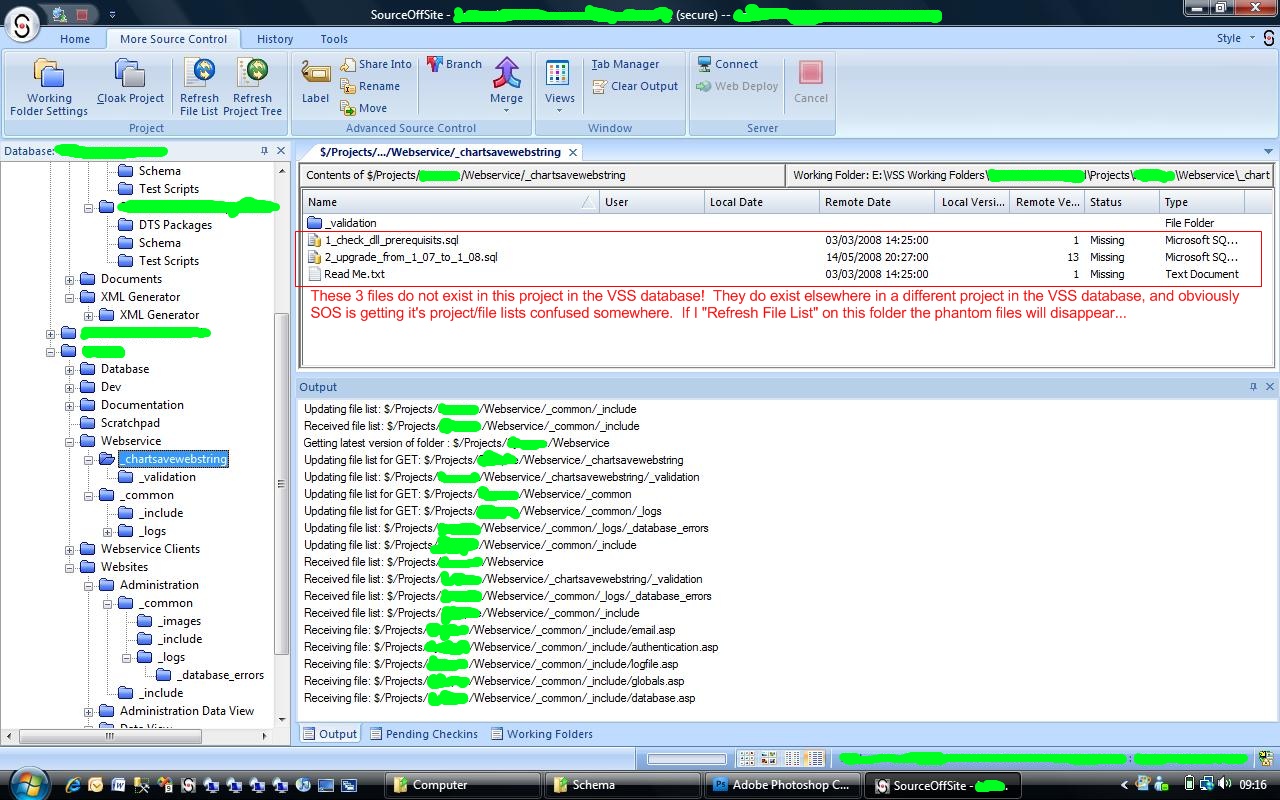
Task: Click the red stop quick access icon
Action: [x=82, y=14]
